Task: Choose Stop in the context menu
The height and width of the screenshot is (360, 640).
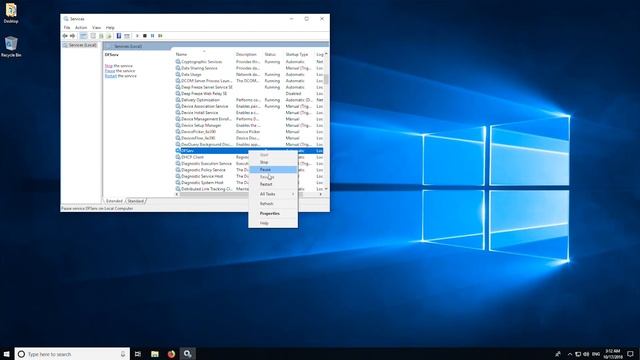Action: pos(273,162)
